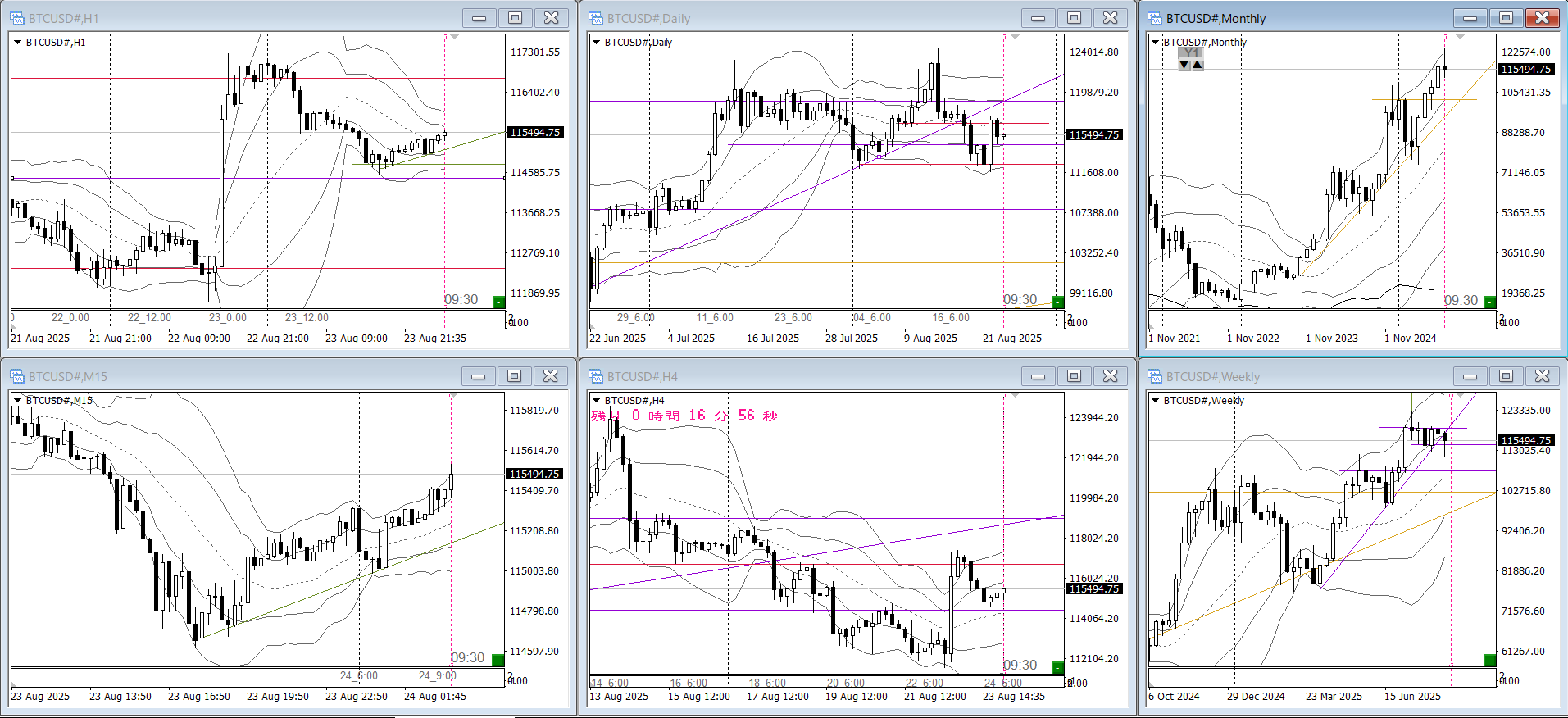Image resolution: width=1568 pixels, height=718 pixels.
Task: Expand the BTCUSD#,M15 chart label dropdown triangle
Action: (x=17, y=401)
